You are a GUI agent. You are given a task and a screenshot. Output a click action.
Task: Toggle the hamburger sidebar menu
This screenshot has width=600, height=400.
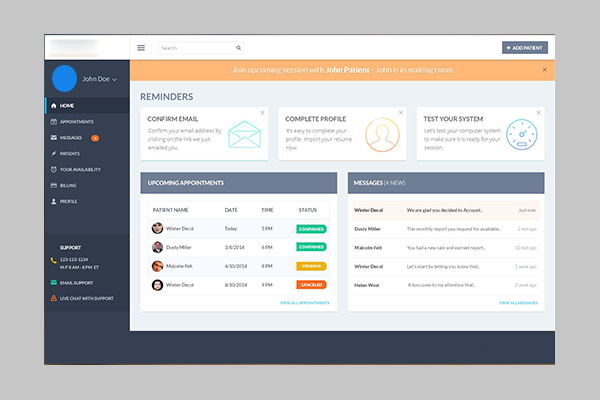click(x=141, y=47)
